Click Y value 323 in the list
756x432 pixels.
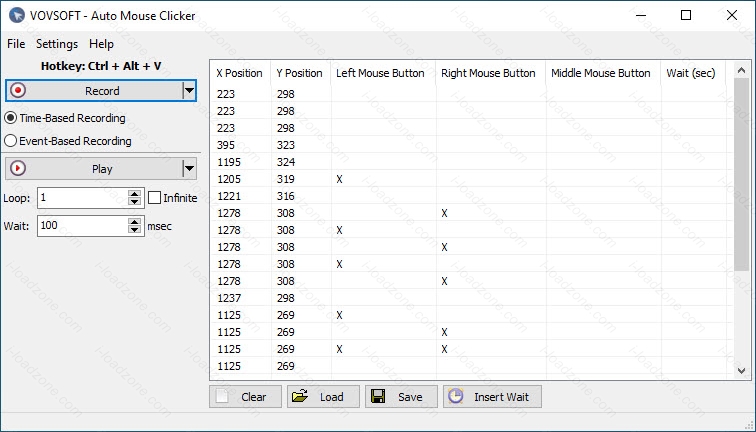point(285,145)
